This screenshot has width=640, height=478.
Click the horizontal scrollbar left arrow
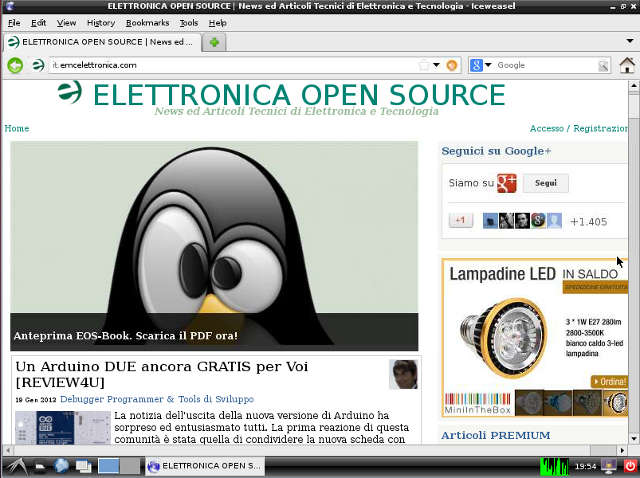tap(8, 451)
